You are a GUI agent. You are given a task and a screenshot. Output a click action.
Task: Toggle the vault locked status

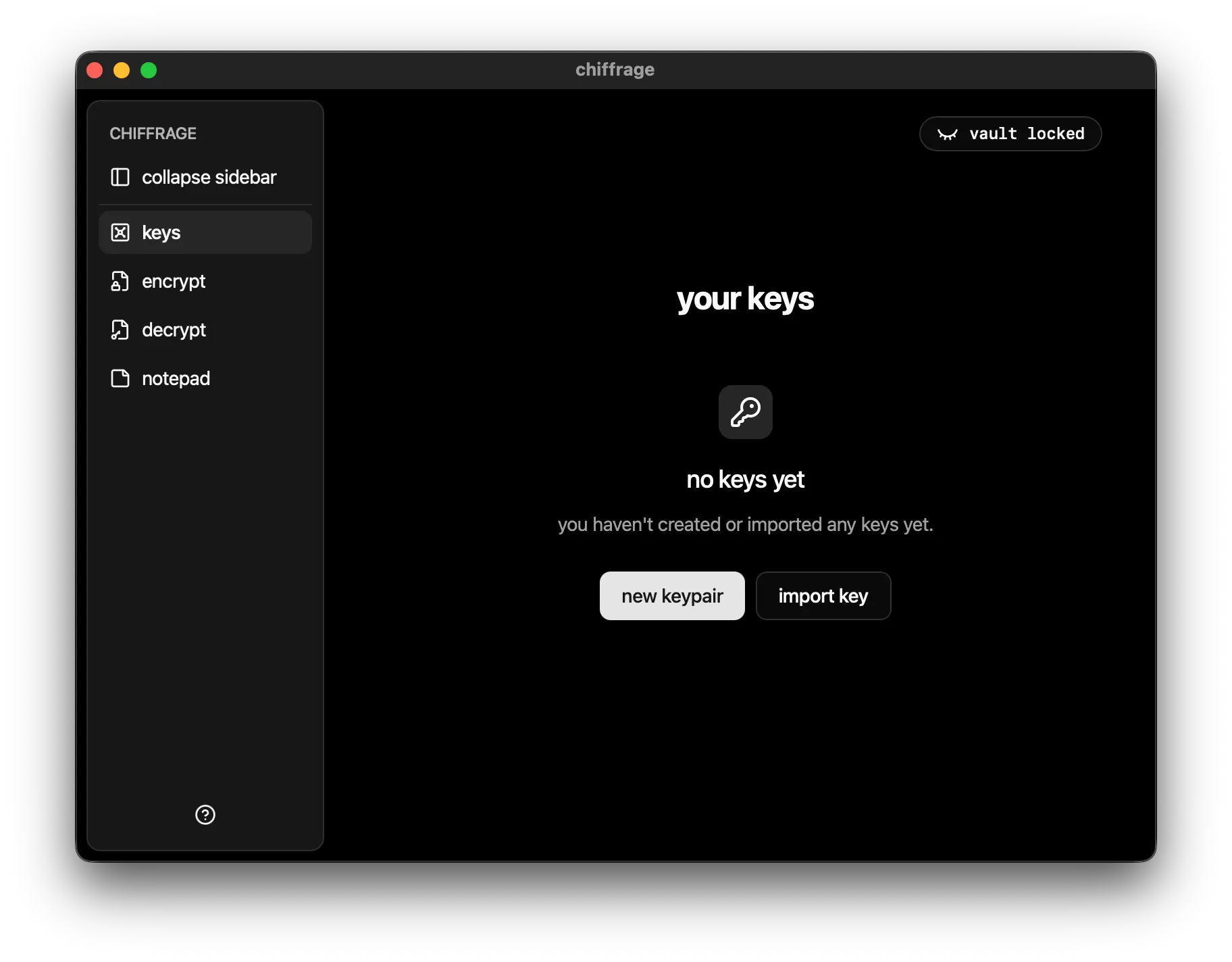1010,134
